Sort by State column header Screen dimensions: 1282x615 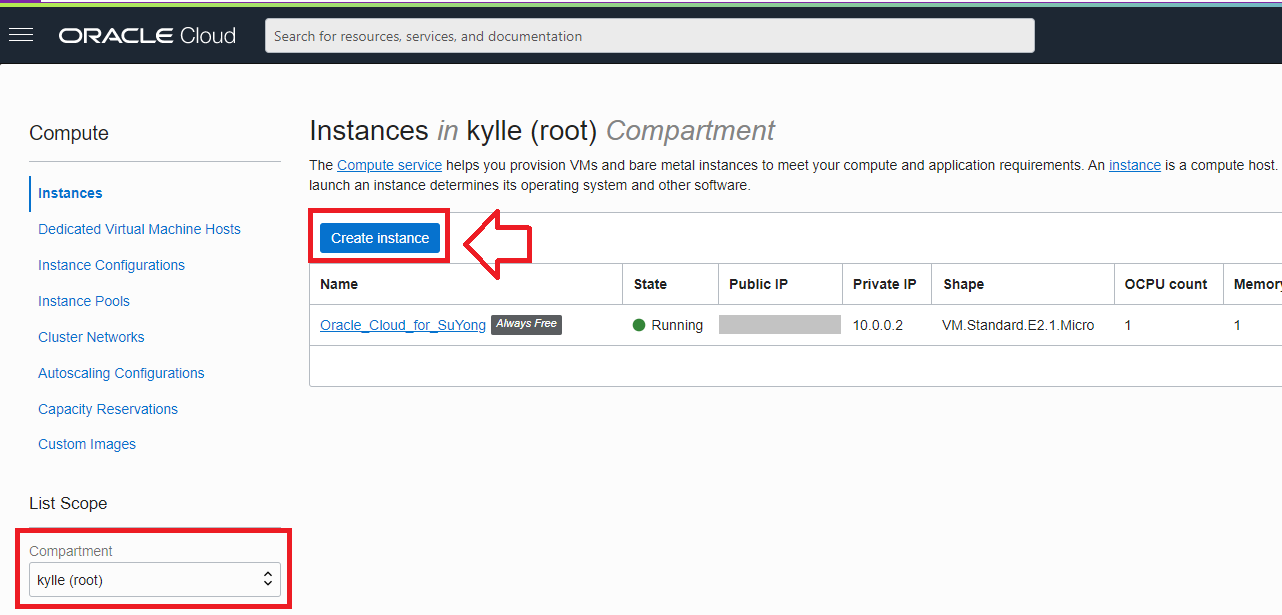[x=650, y=284]
